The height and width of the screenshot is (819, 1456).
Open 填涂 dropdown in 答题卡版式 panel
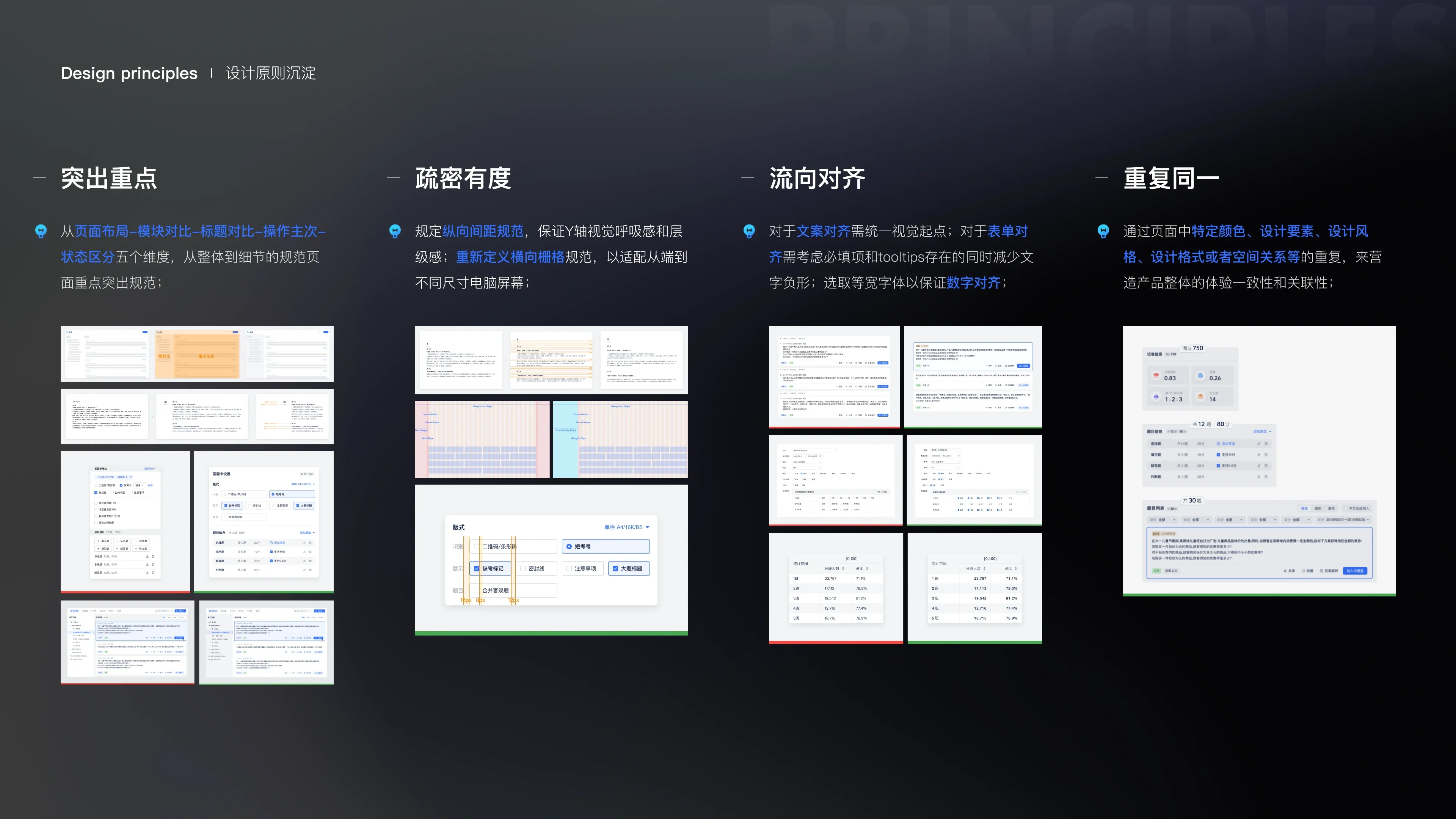tap(140, 485)
